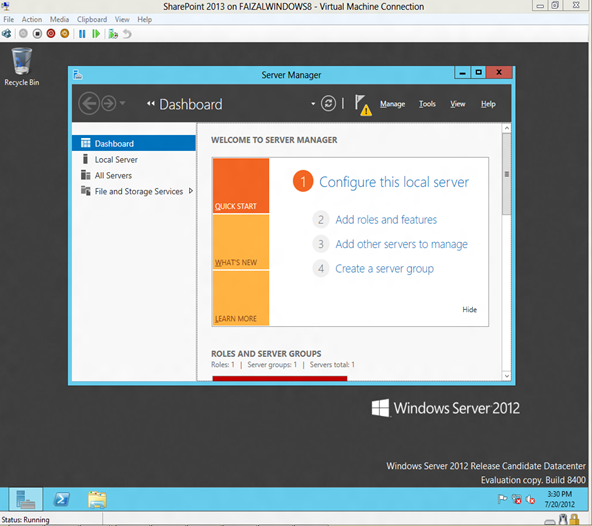This screenshot has height=526, width=592.
Task: Open the notifications flag with warning
Action: pos(363,105)
